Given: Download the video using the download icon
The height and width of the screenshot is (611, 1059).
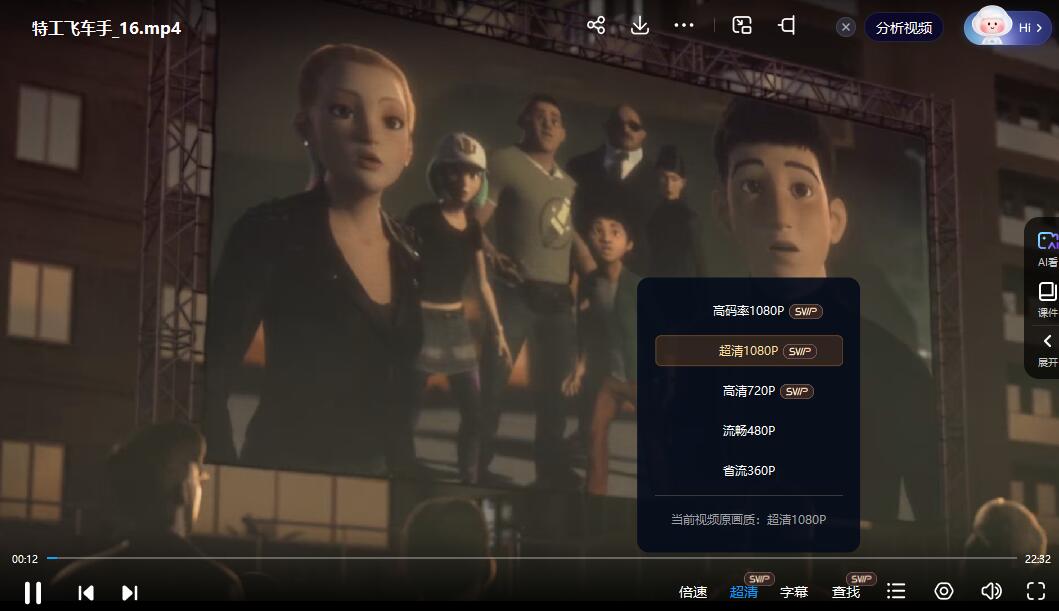Looking at the screenshot, I should click(x=640, y=26).
